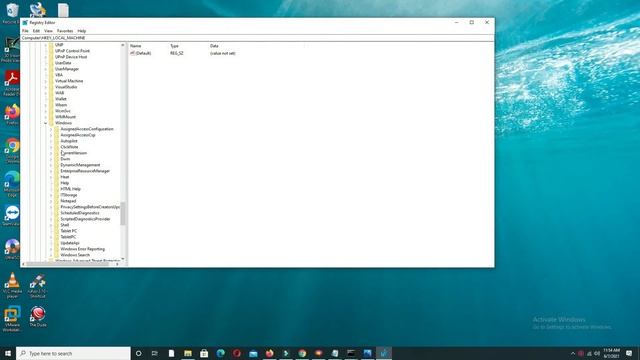This screenshot has width=640, height=360.
Task: Select the CurrentVersion key
Action: pos(73,153)
